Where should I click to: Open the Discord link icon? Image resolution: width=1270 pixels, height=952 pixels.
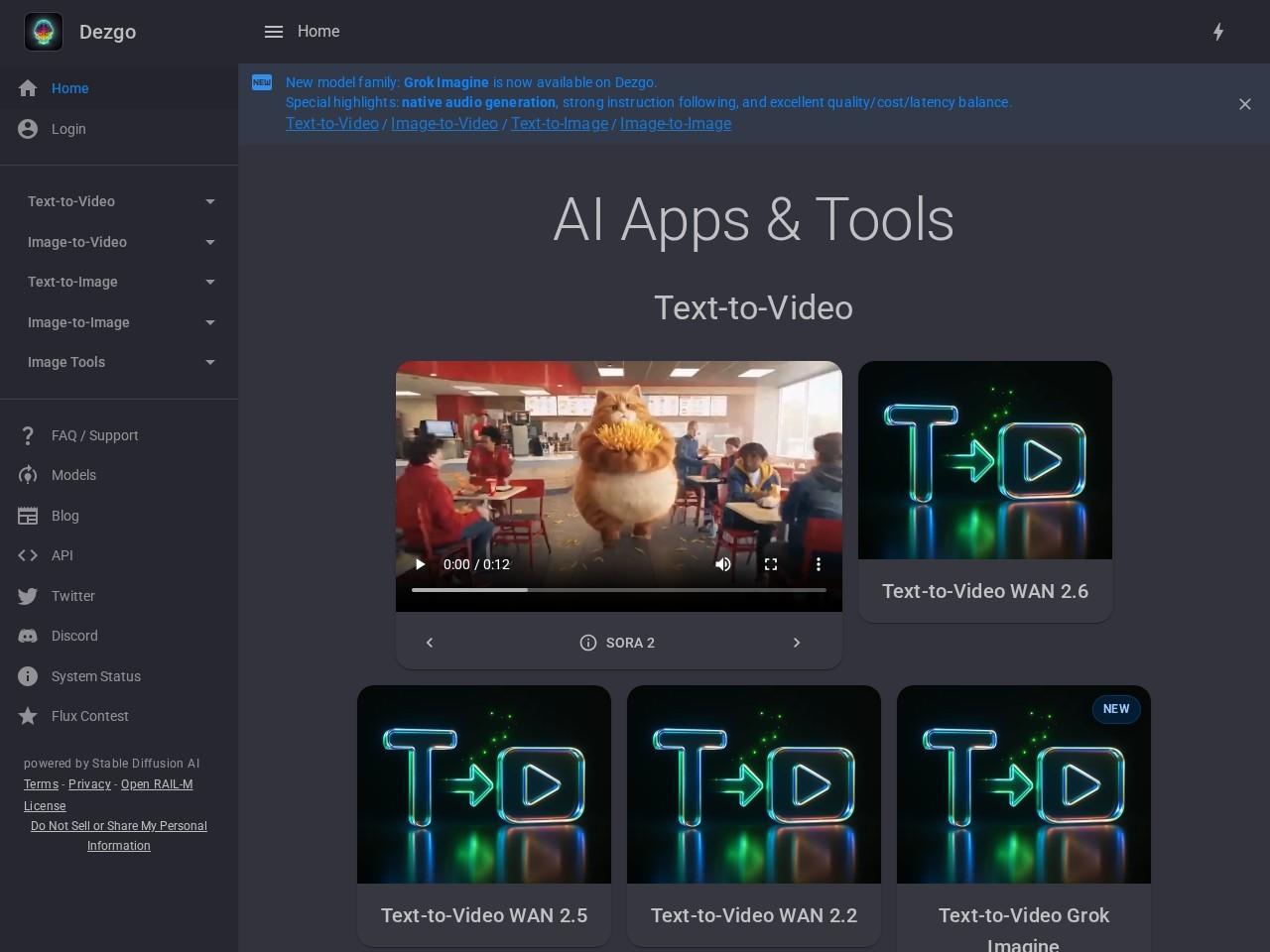[28, 636]
